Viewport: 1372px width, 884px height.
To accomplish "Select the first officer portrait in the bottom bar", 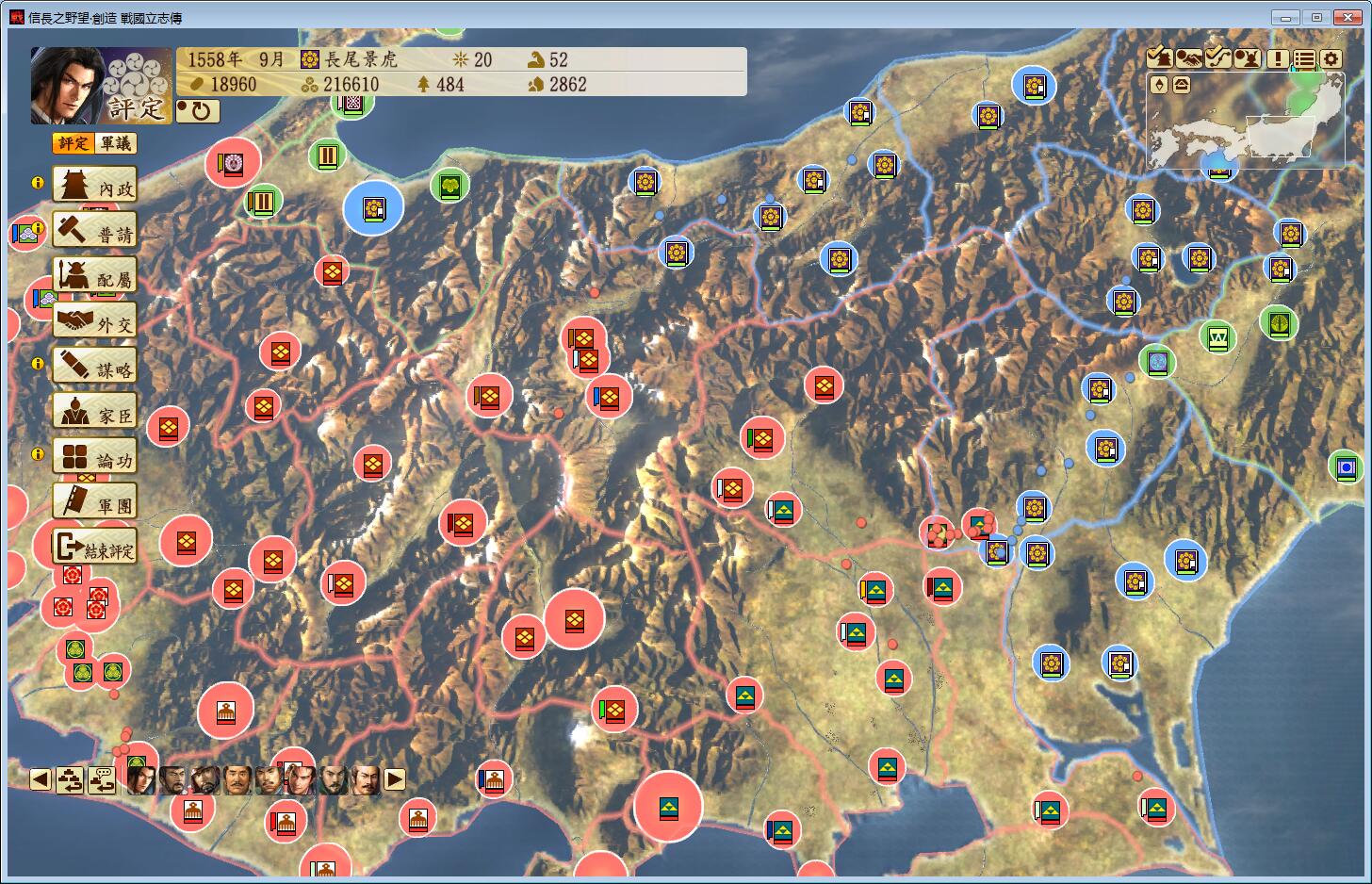I will tap(141, 779).
